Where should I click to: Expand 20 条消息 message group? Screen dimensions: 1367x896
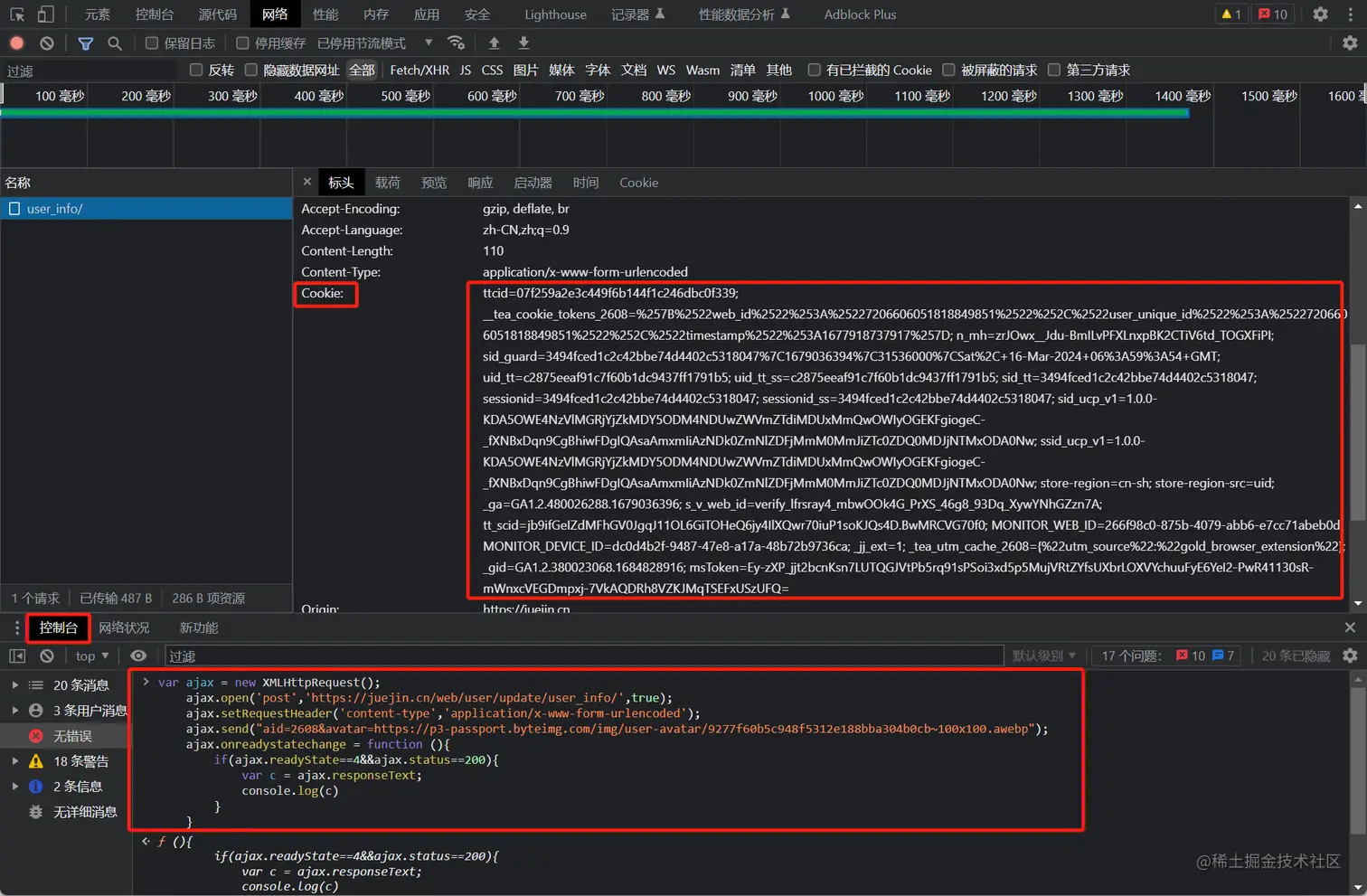(15, 685)
